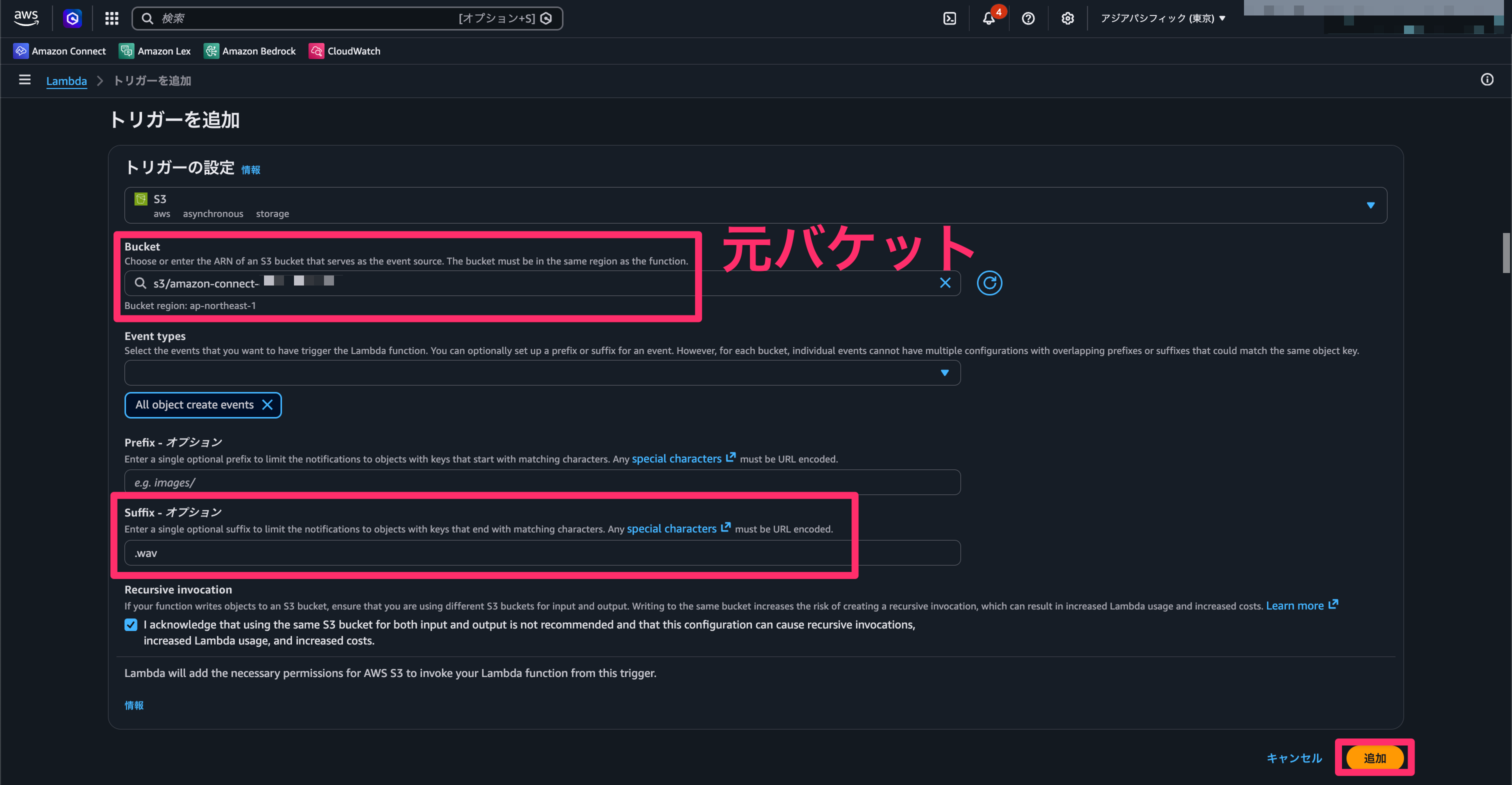
Task: Open the Amazon Bedrock favorite shortcut
Action: coord(249,51)
